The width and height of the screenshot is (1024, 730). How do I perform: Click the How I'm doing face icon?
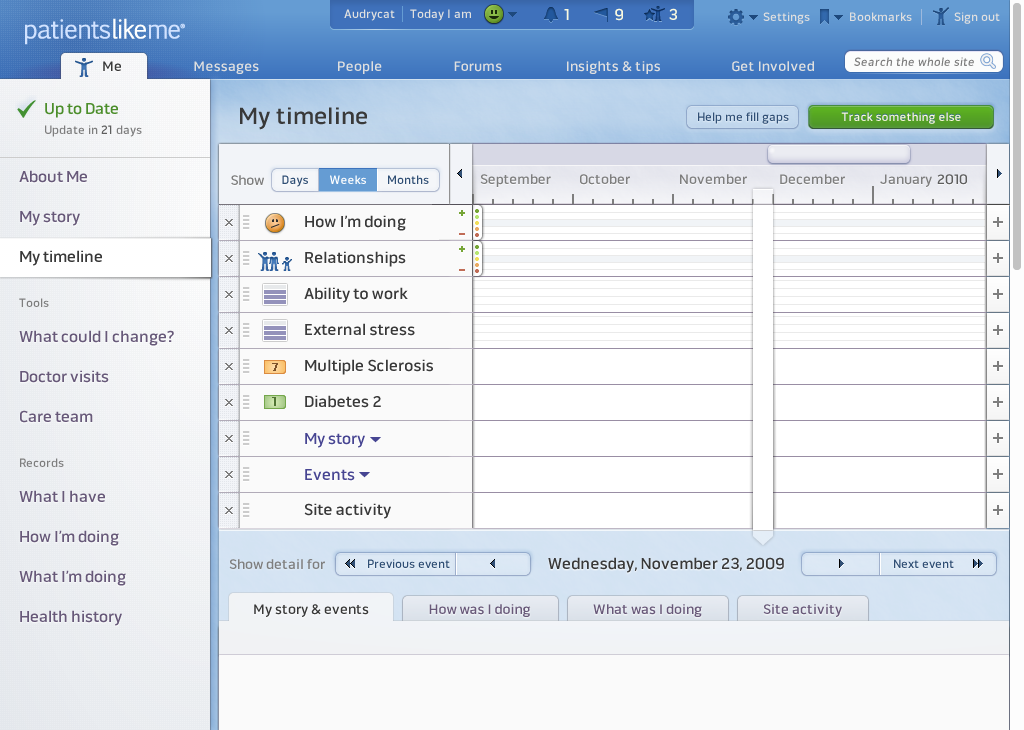coord(275,223)
